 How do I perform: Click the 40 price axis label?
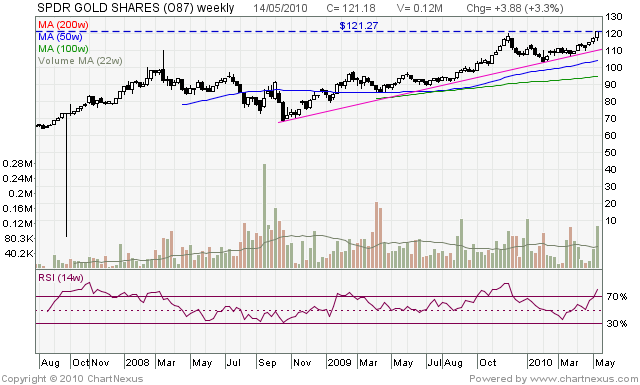click(611, 169)
